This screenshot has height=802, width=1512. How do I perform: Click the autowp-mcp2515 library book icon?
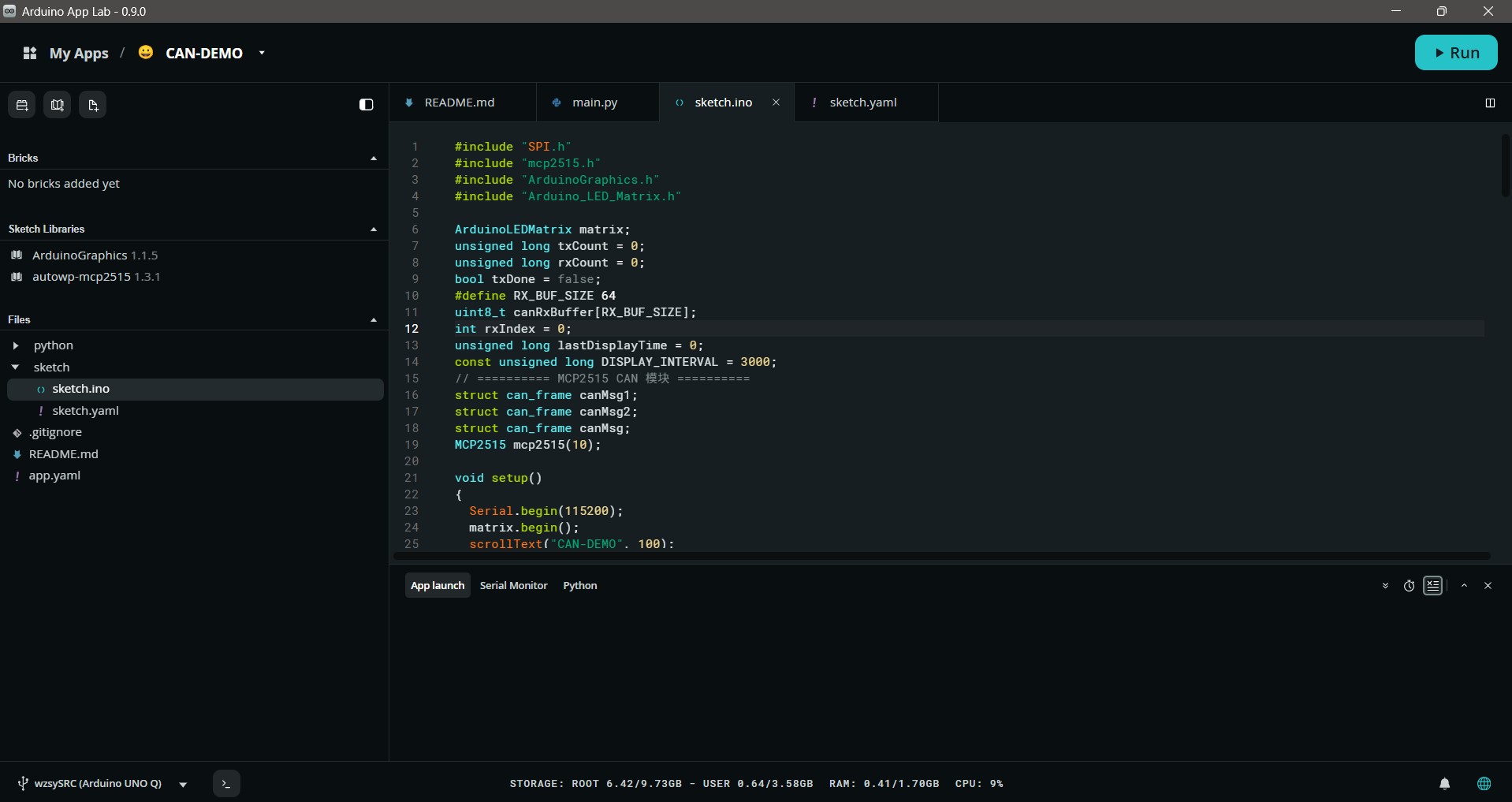point(17,277)
